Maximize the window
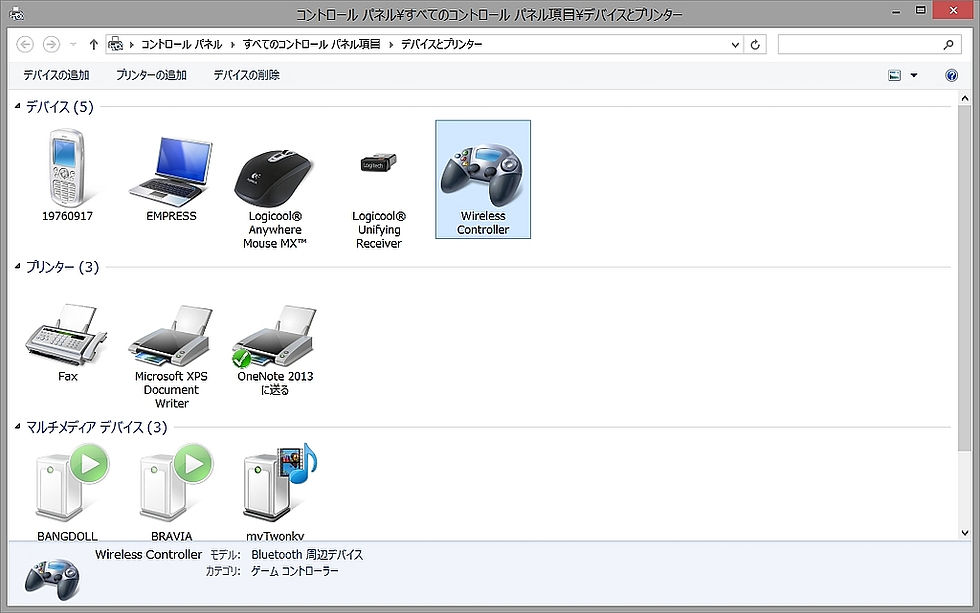980x613 pixels. click(x=921, y=10)
